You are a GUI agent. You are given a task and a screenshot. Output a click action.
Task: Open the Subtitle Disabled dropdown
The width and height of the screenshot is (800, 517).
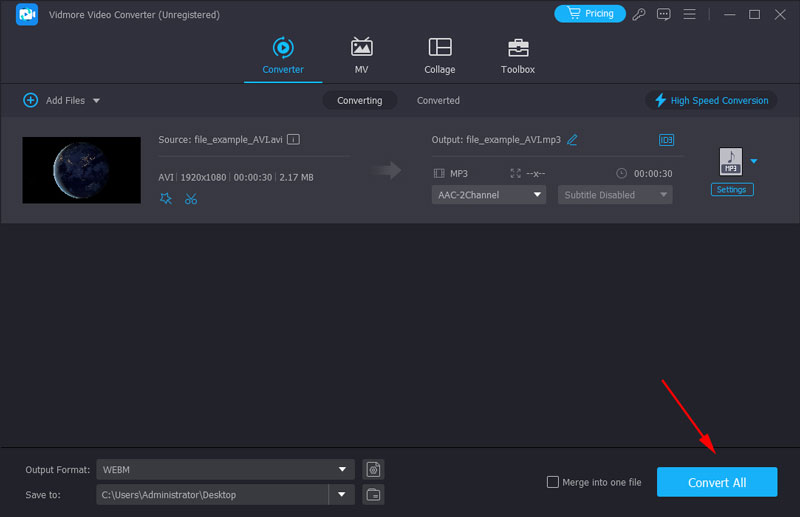pos(615,195)
